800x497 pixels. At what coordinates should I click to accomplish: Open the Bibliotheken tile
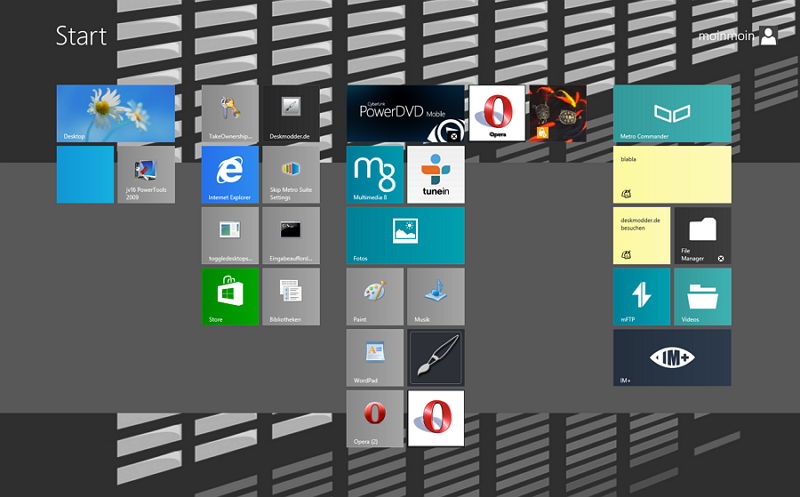(291, 296)
